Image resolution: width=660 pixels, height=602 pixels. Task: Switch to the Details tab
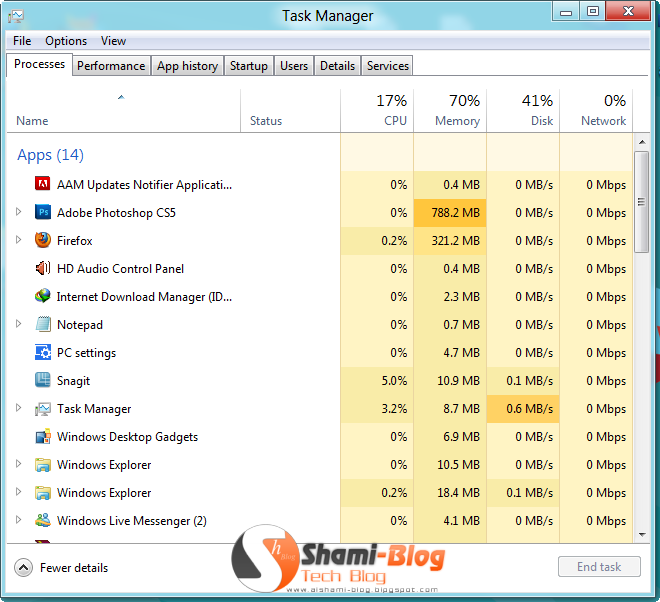[338, 66]
